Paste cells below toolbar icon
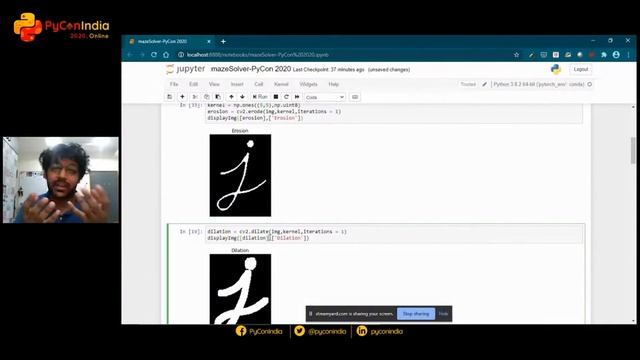This screenshot has height=360, width=640. click(218, 97)
